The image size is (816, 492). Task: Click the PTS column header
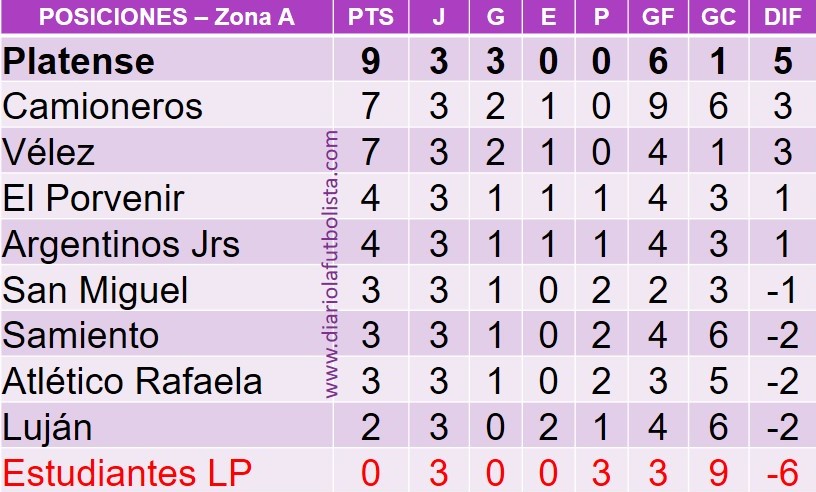click(371, 17)
